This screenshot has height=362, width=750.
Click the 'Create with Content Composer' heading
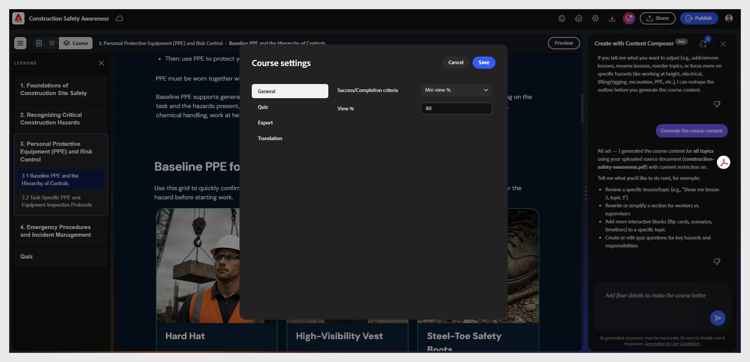click(634, 44)
